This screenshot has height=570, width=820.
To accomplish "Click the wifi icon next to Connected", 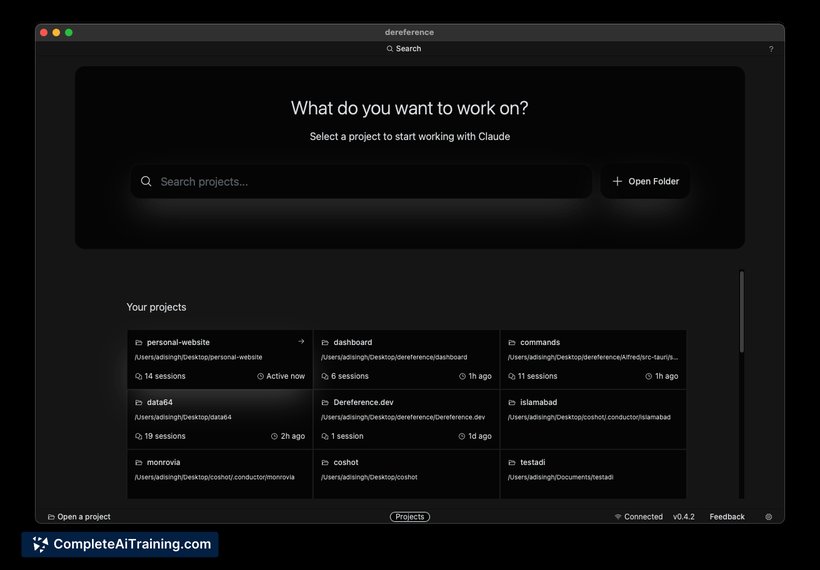I will pos(618,517).
